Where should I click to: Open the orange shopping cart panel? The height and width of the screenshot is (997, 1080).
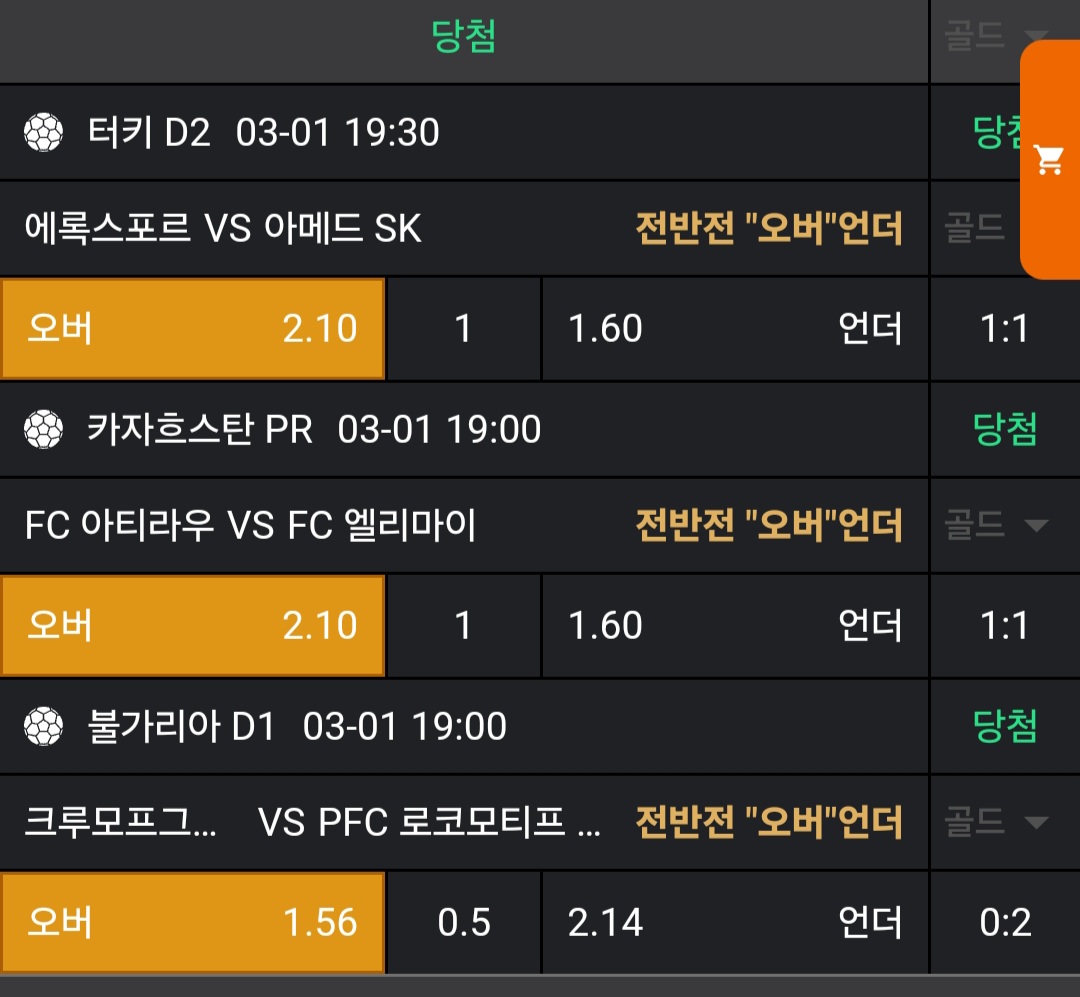1050,160
